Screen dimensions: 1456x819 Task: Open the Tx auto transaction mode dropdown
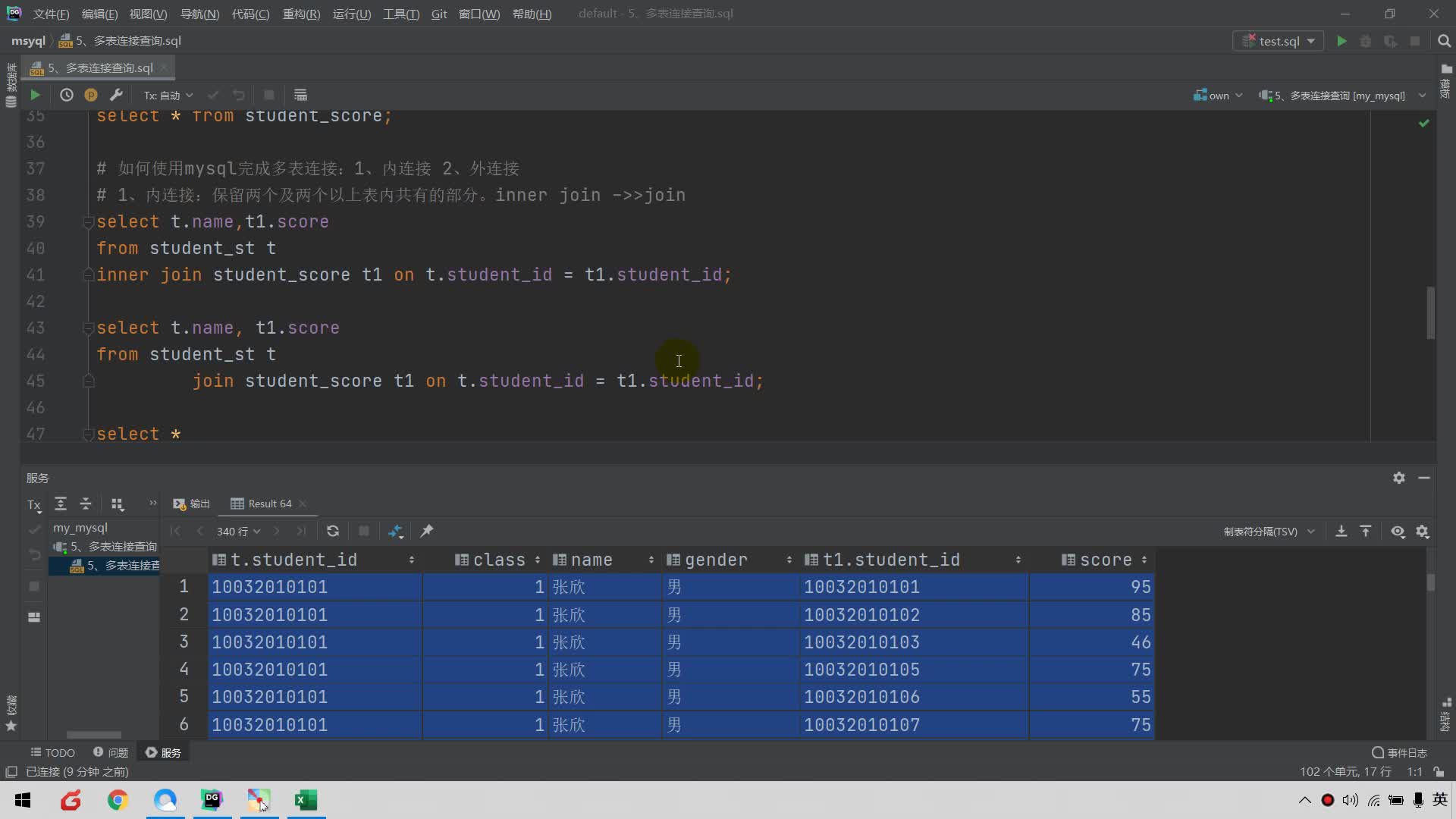tap(168, 95)
